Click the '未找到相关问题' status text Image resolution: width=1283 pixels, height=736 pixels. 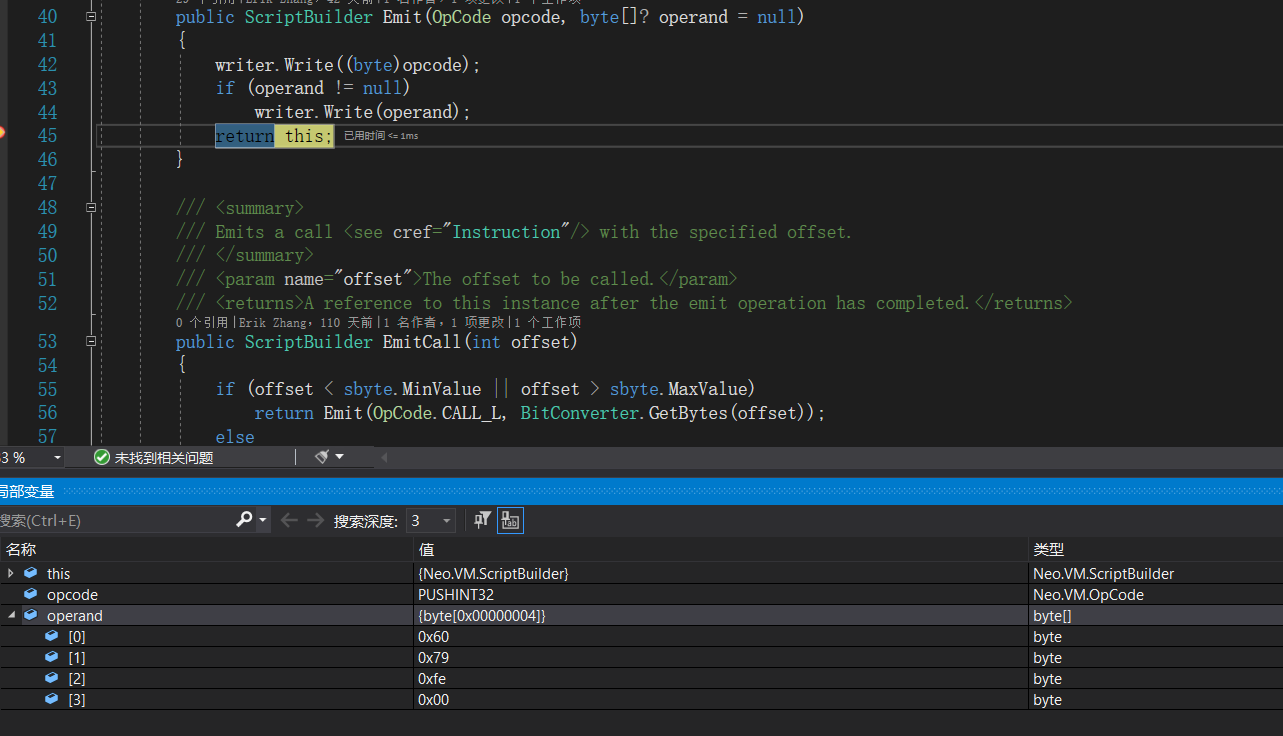point(164,457)
